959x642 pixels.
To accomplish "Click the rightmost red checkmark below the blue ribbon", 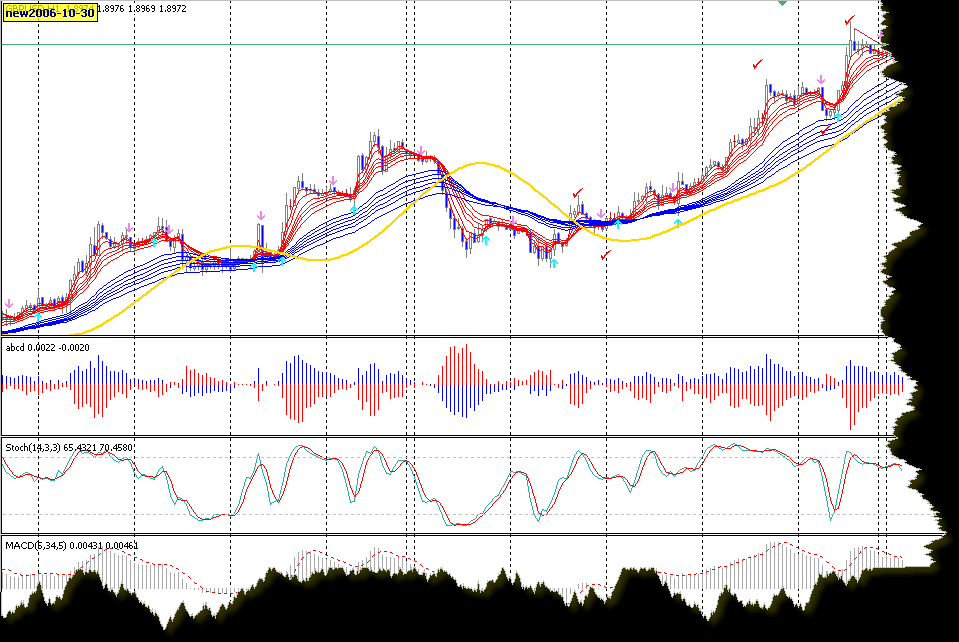I will click(825, 131).
